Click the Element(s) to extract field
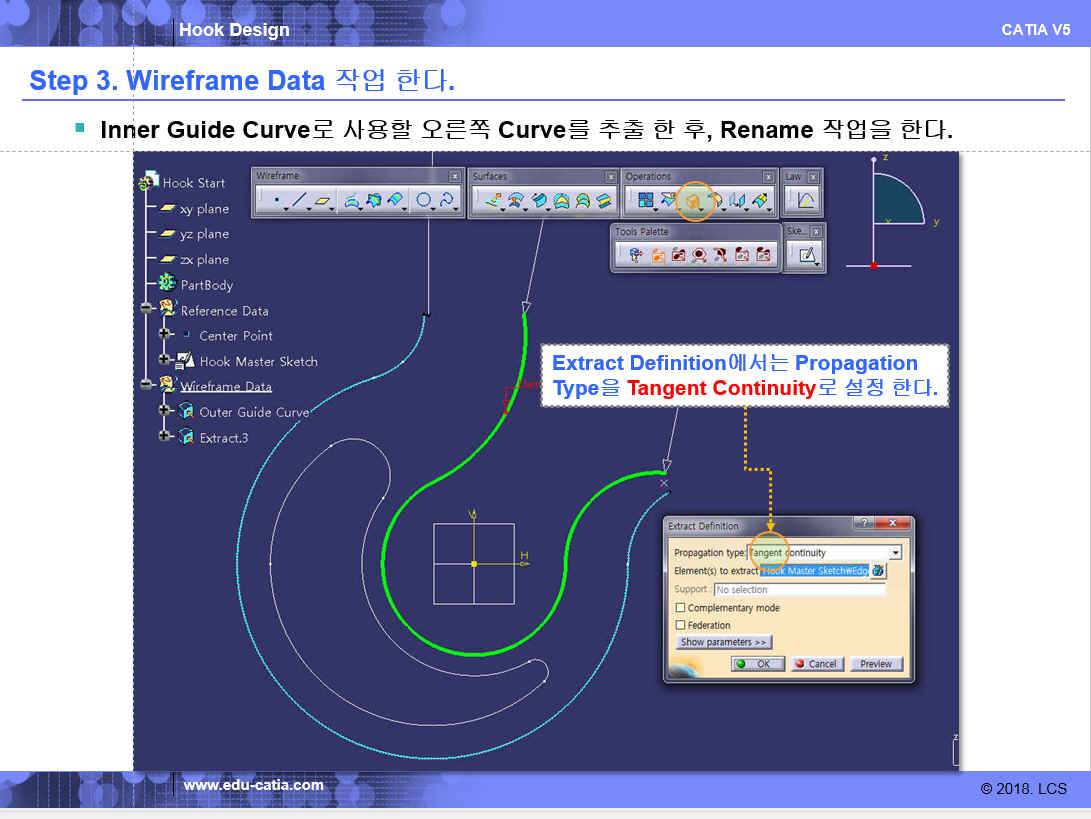1091x819 pixels. pos(814,571)
